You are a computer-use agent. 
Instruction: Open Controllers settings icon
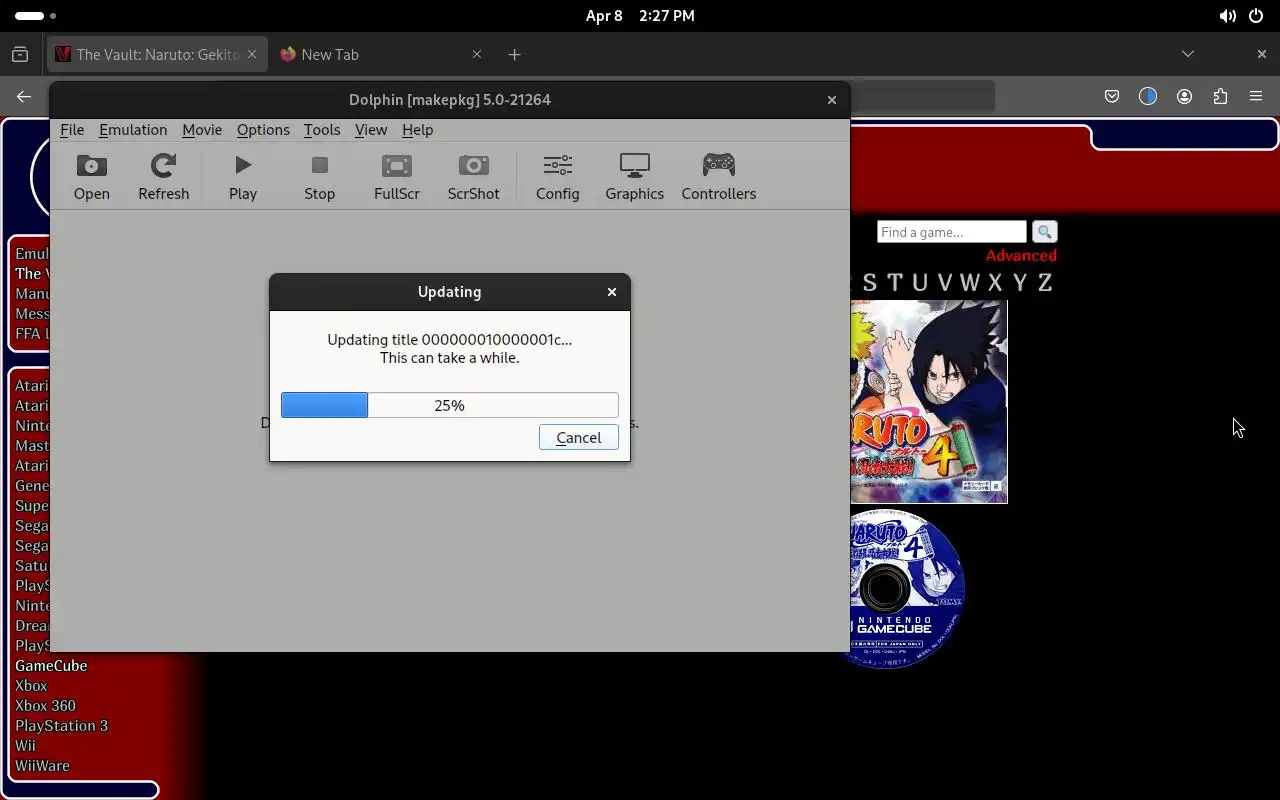click(x=718, y=178)
